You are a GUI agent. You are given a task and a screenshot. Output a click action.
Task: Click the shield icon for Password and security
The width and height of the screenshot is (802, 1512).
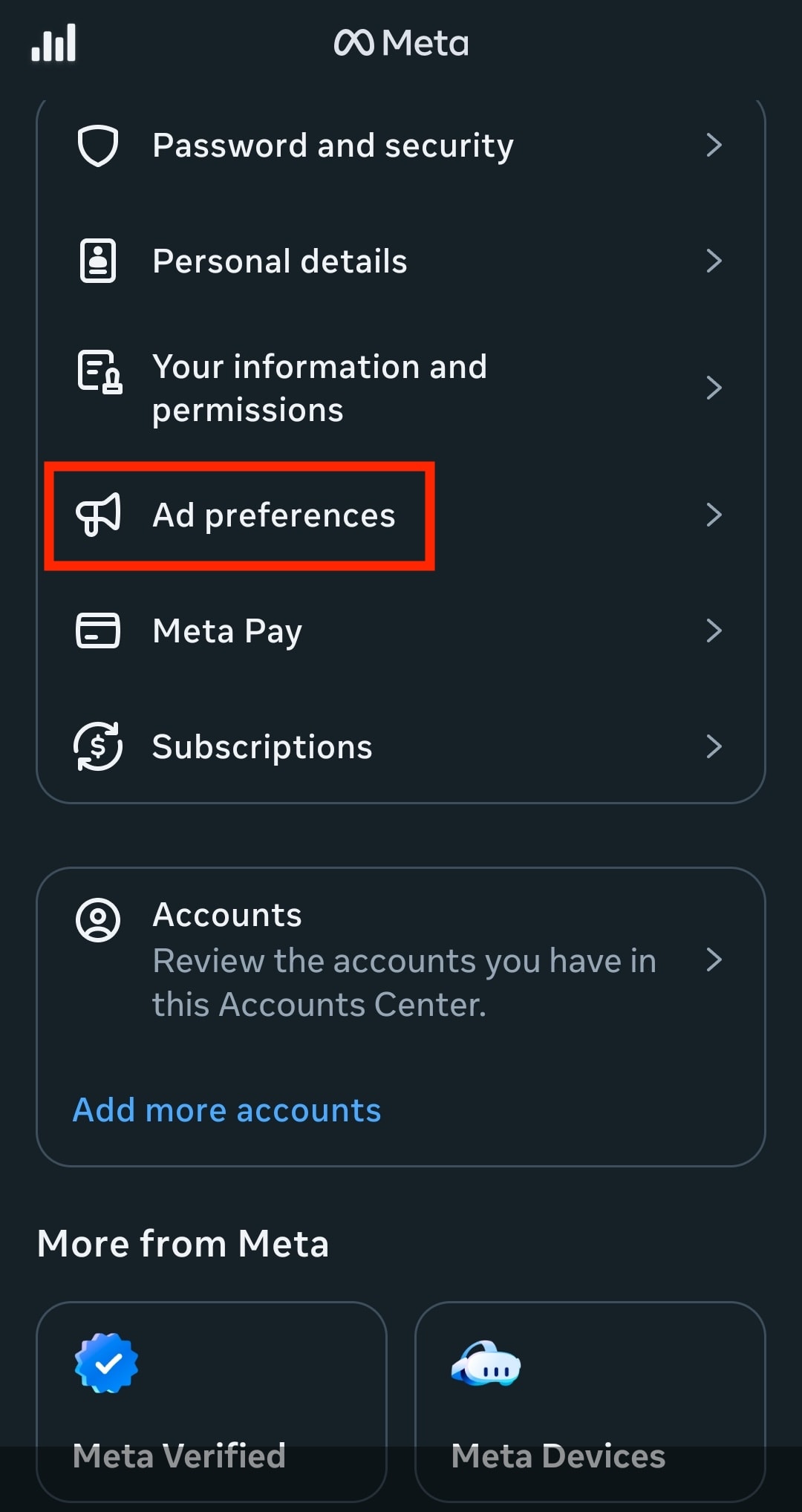[x=98, y=146]
